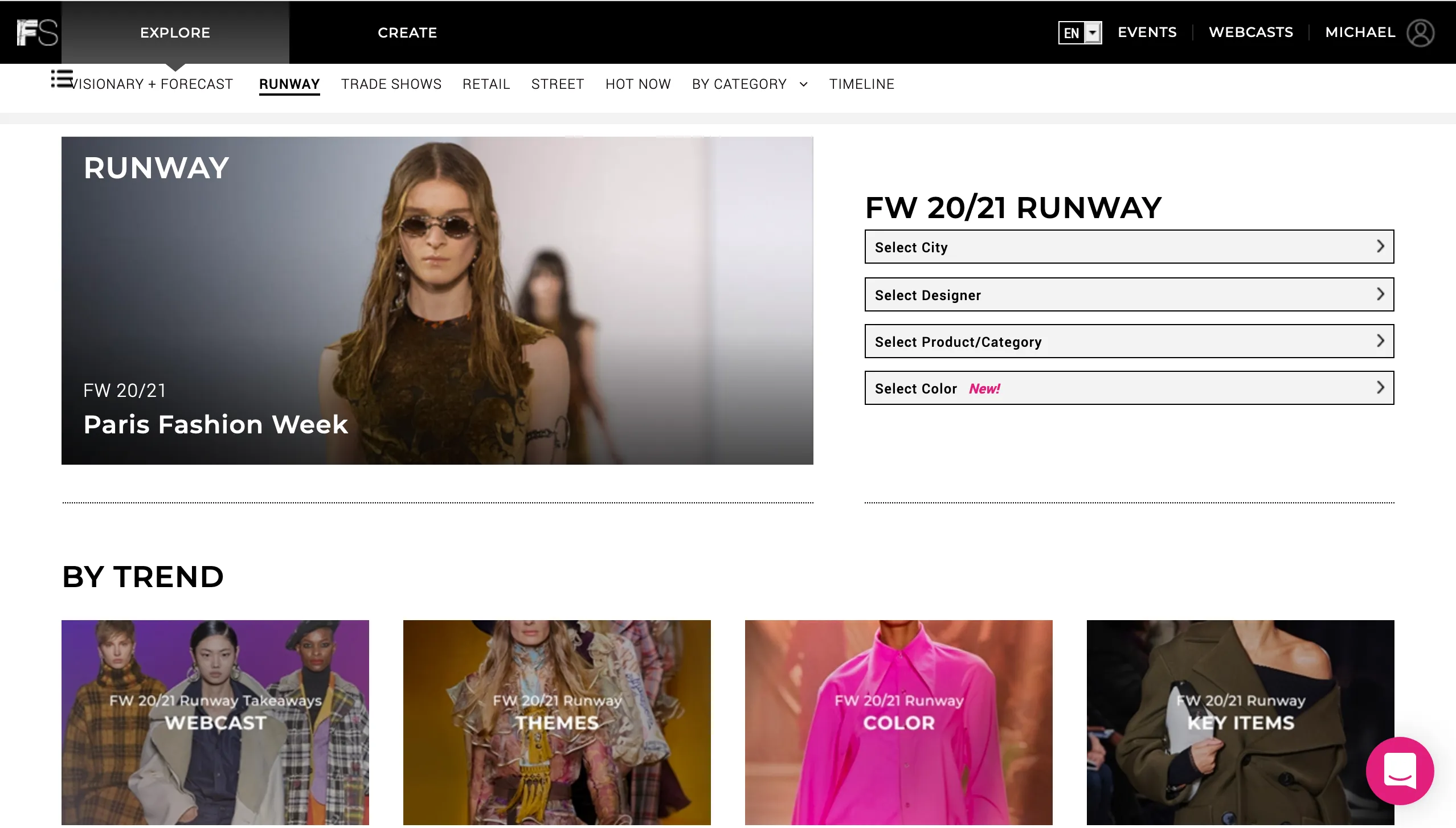This screenshot has width=1456, height=828.
Task: Click the BY TREND heading
Action: pos(143,577)
